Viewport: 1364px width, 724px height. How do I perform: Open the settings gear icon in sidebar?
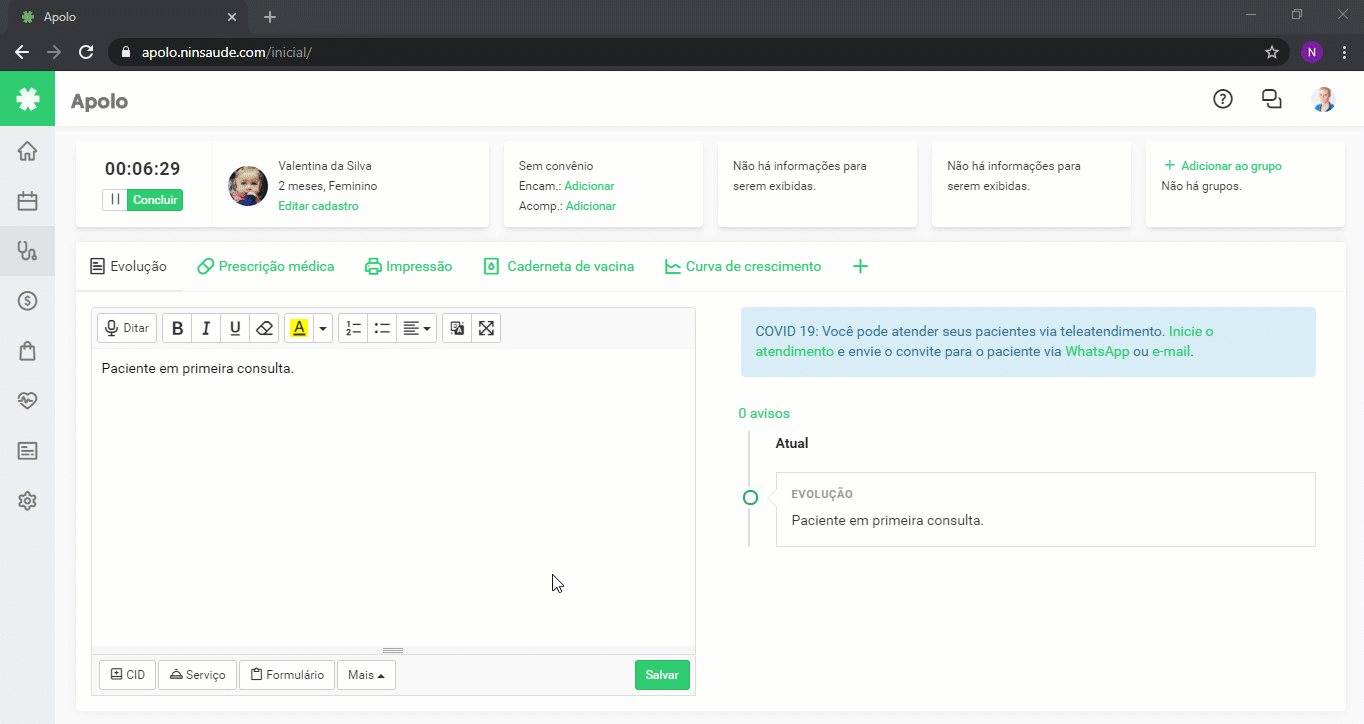(27, 501)
